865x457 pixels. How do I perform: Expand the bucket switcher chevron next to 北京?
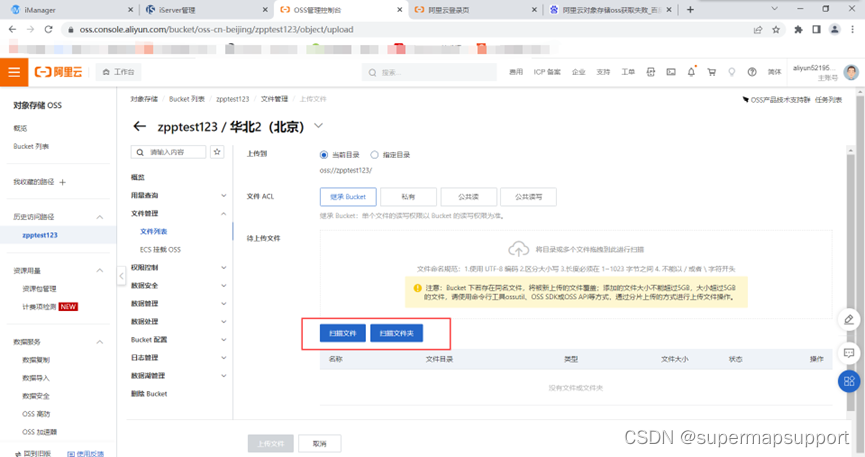[318, 126]
